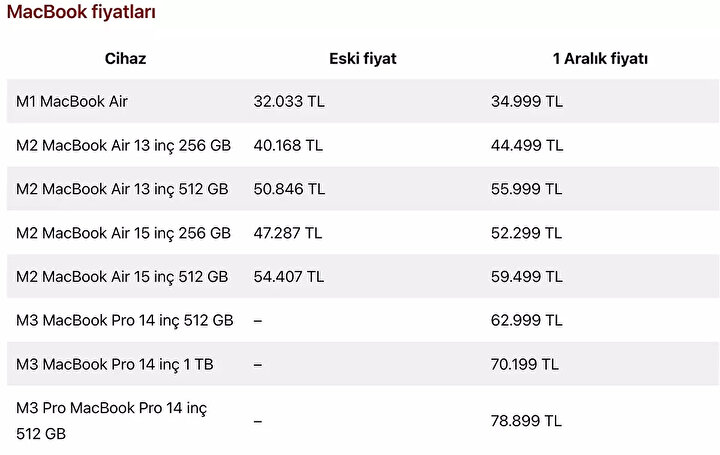Click the 44.499 TL price cell
Image resolution: width=720 pixels, height=455 pixels.
(x=527, y=146)
